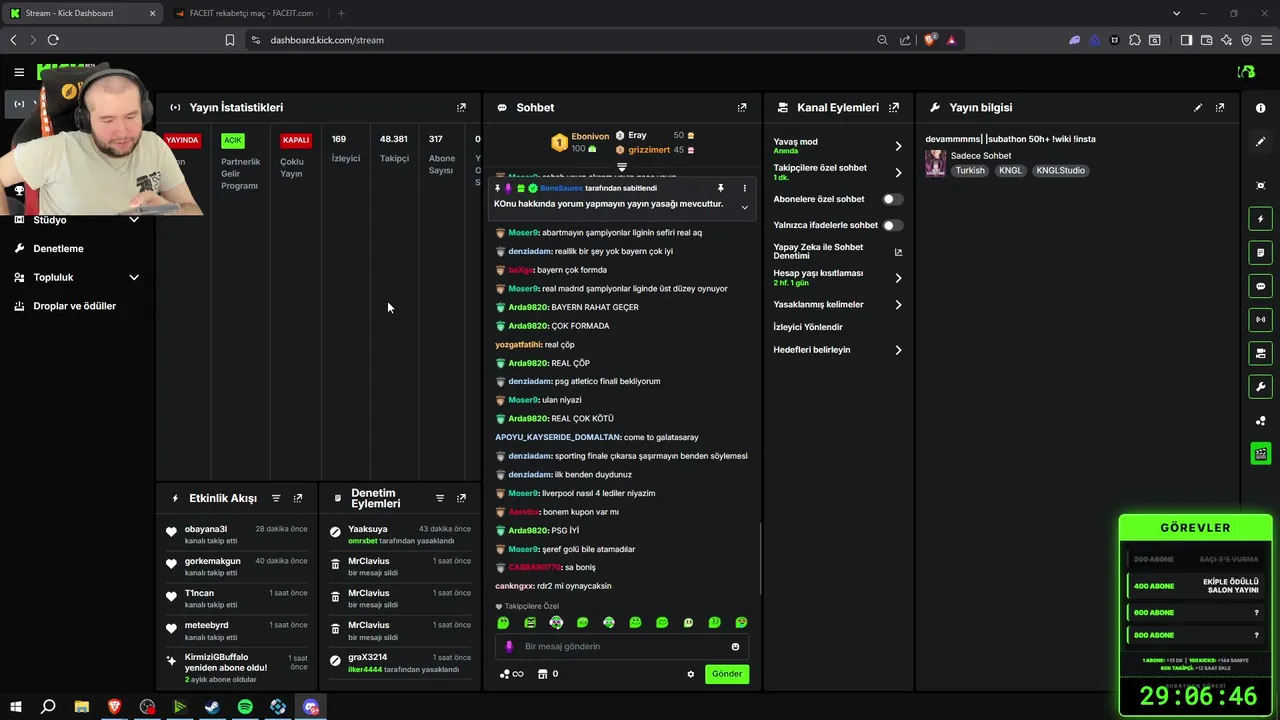Expand Hedefleri belirleyin options
Viewport: 1280px width, 720px height.
pos(898,350)
